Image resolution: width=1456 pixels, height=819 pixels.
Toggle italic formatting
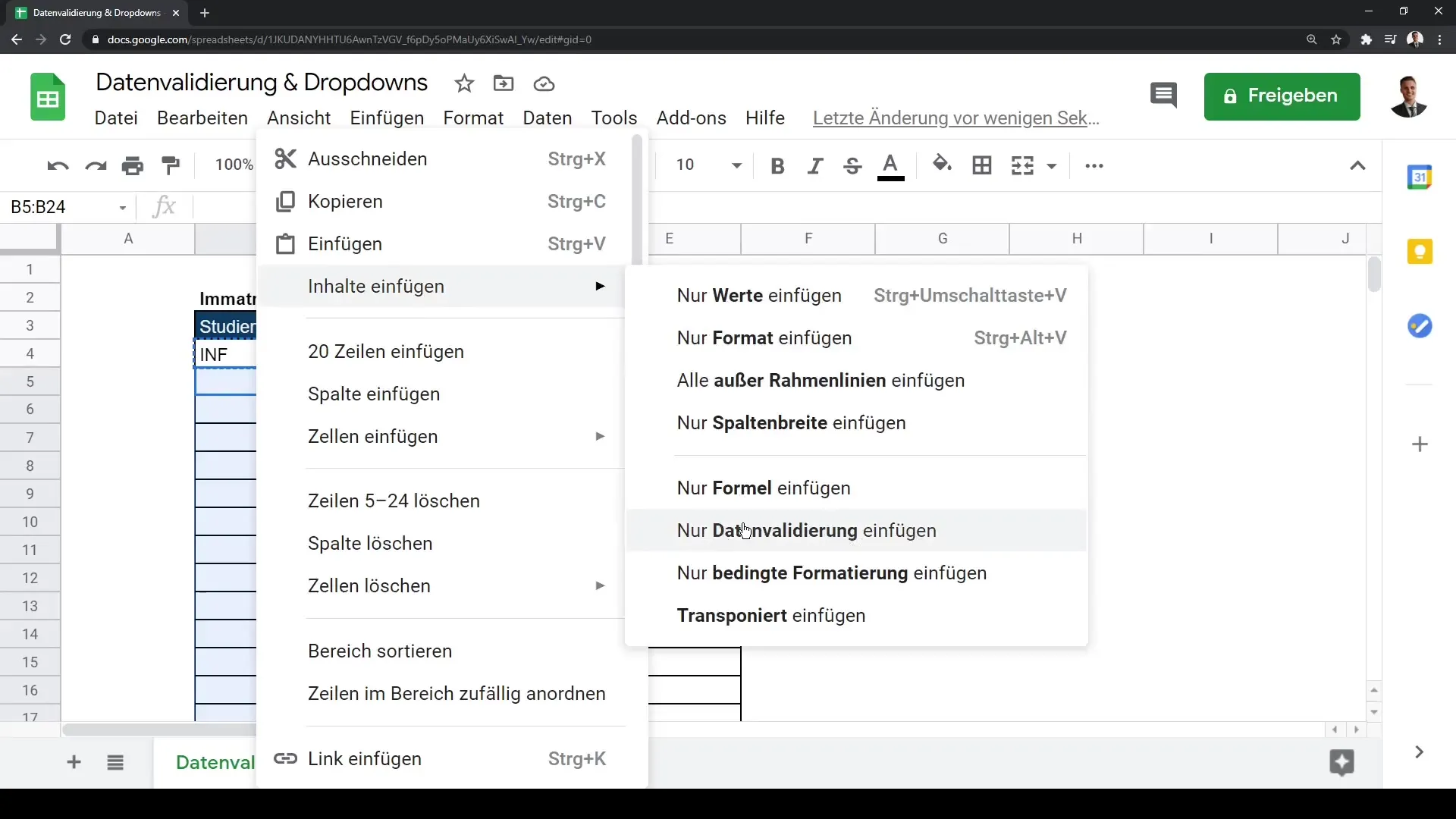tap(815, 165)
